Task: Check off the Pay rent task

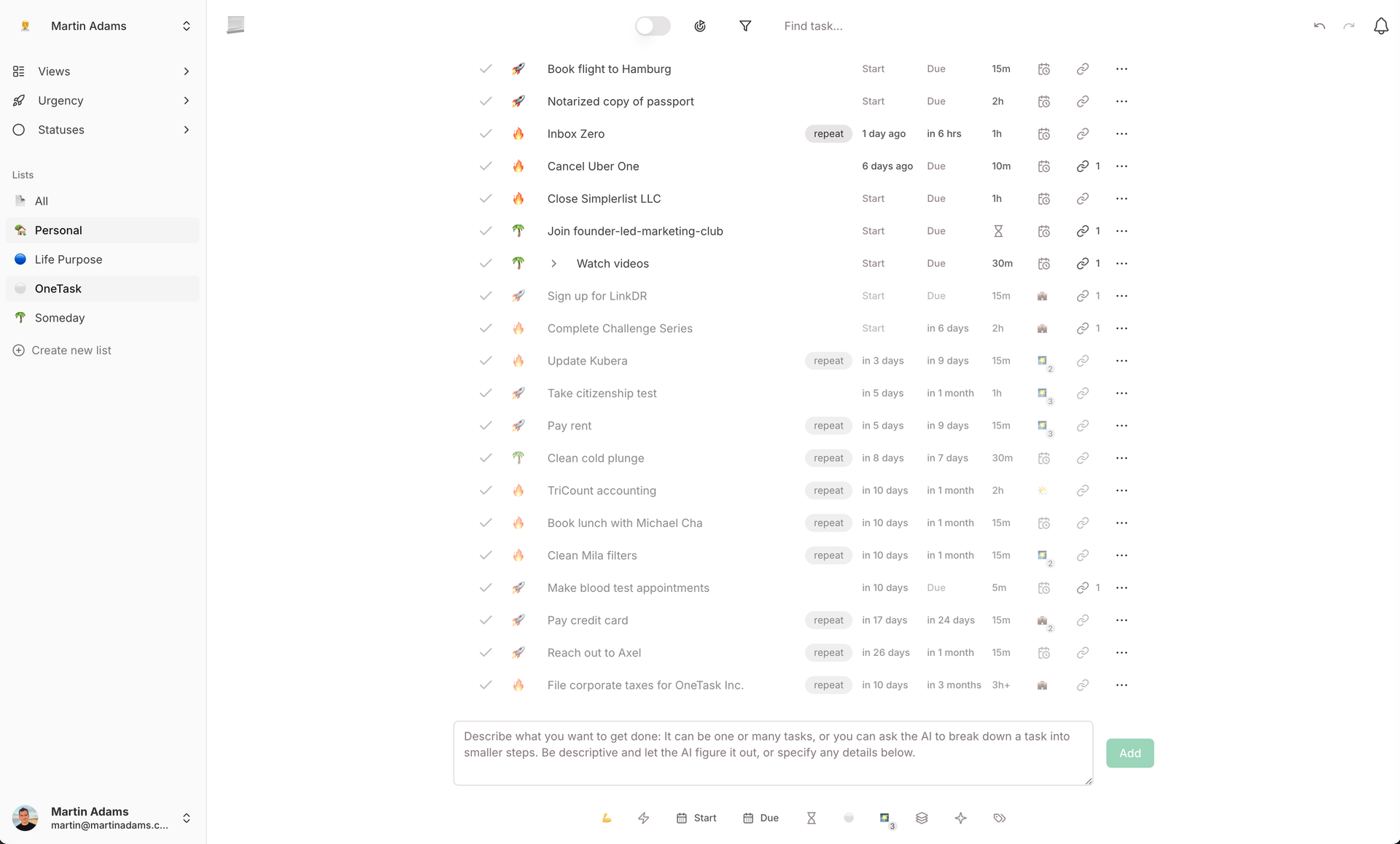Action: point(486,426)
